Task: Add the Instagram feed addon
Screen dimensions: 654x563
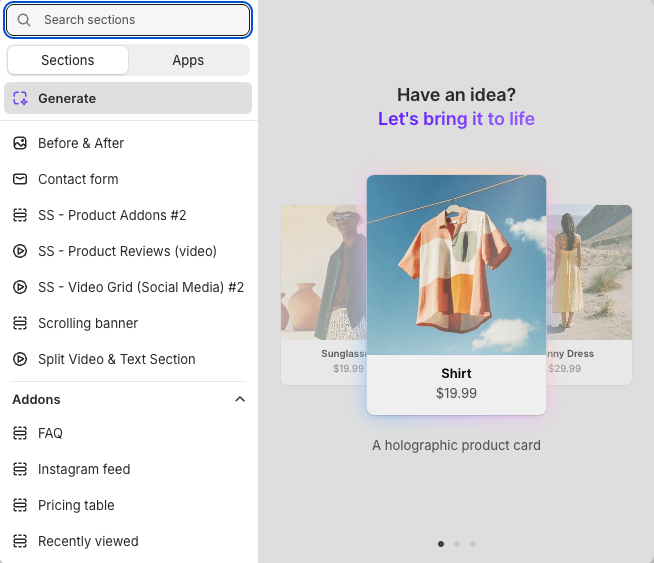Action: tap(128, 469)
